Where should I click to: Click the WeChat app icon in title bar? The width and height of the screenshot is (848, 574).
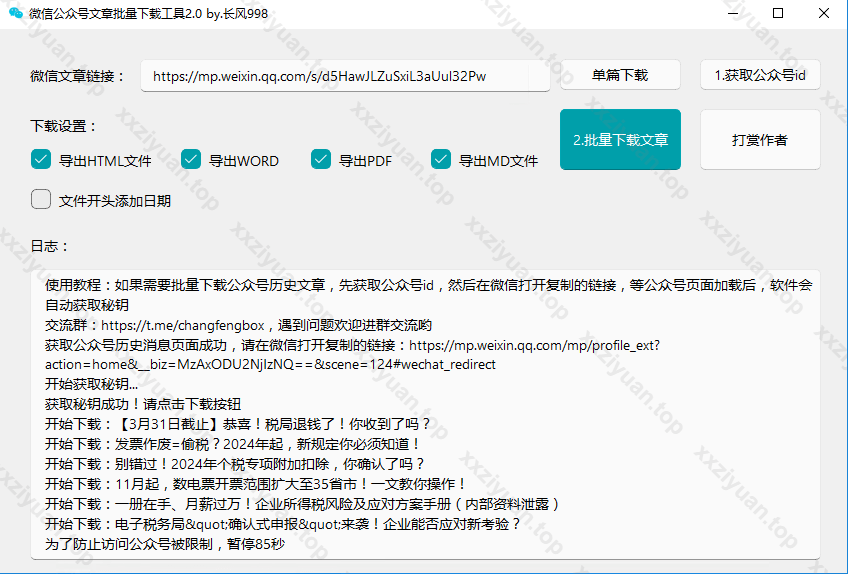pyautogui.click(x=16, y=14)
